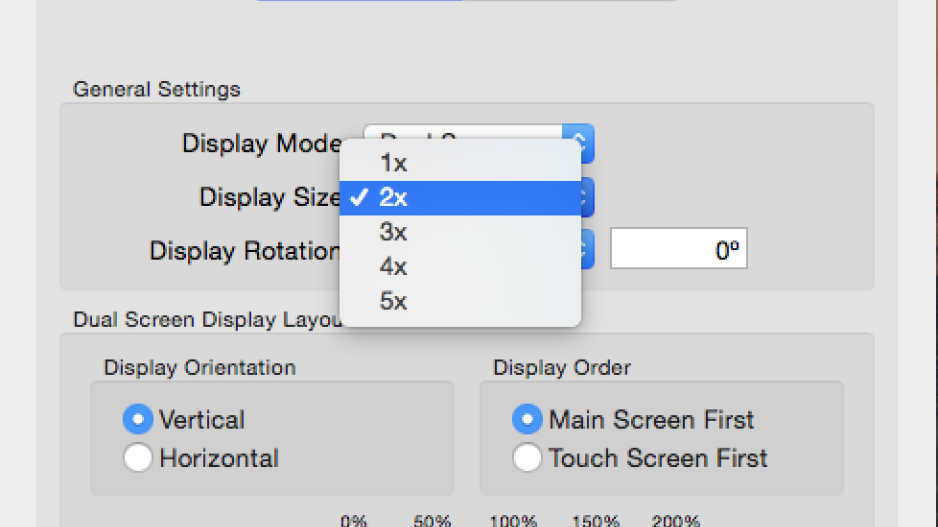Set the slider to the 150% mark
This screenshot has height=527, width=938.
(595, 520)
